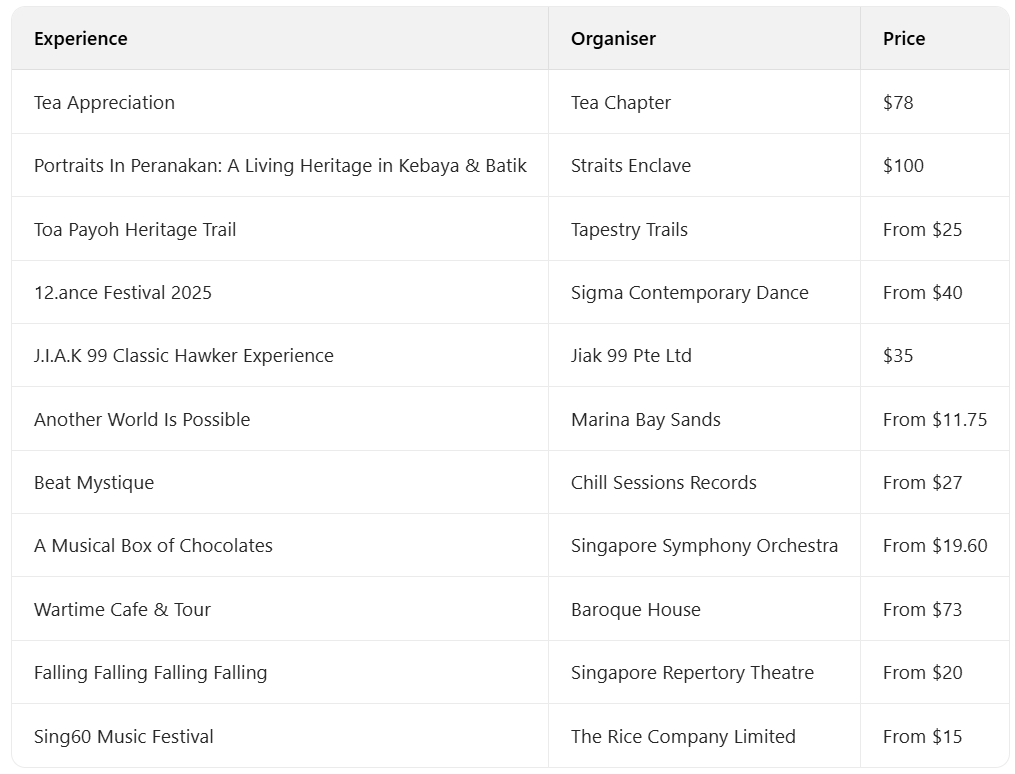The width and height of the screenshot is (1015, 774).
Task: Click the From $11.75 price cell
Action: [935, 420]
